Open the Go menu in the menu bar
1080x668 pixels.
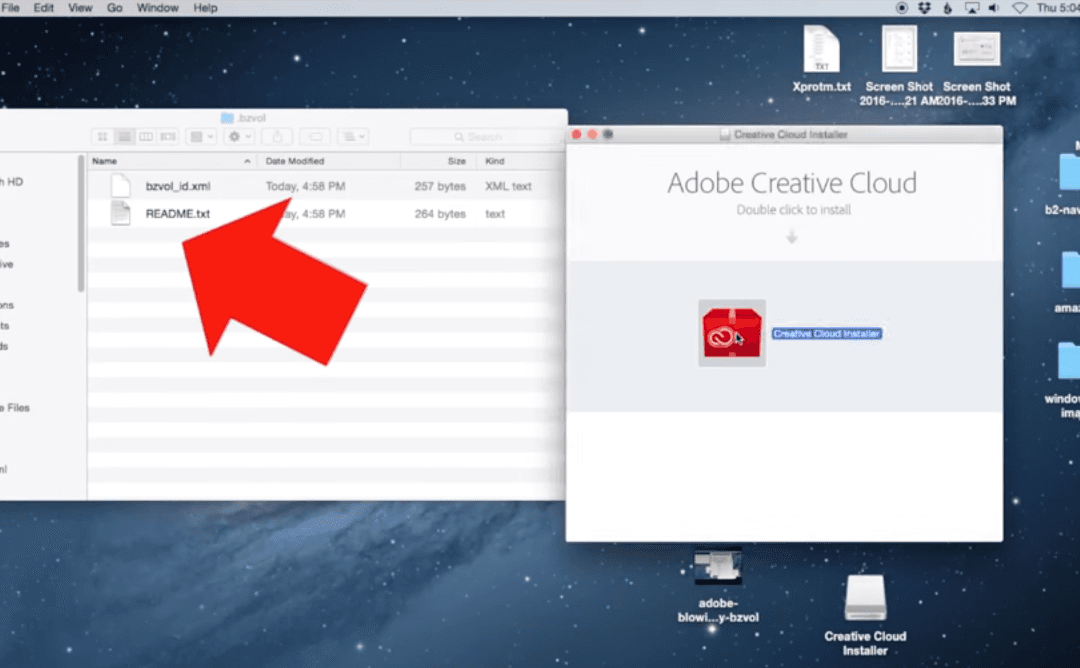pyautogui.click(x=114, y=7)
